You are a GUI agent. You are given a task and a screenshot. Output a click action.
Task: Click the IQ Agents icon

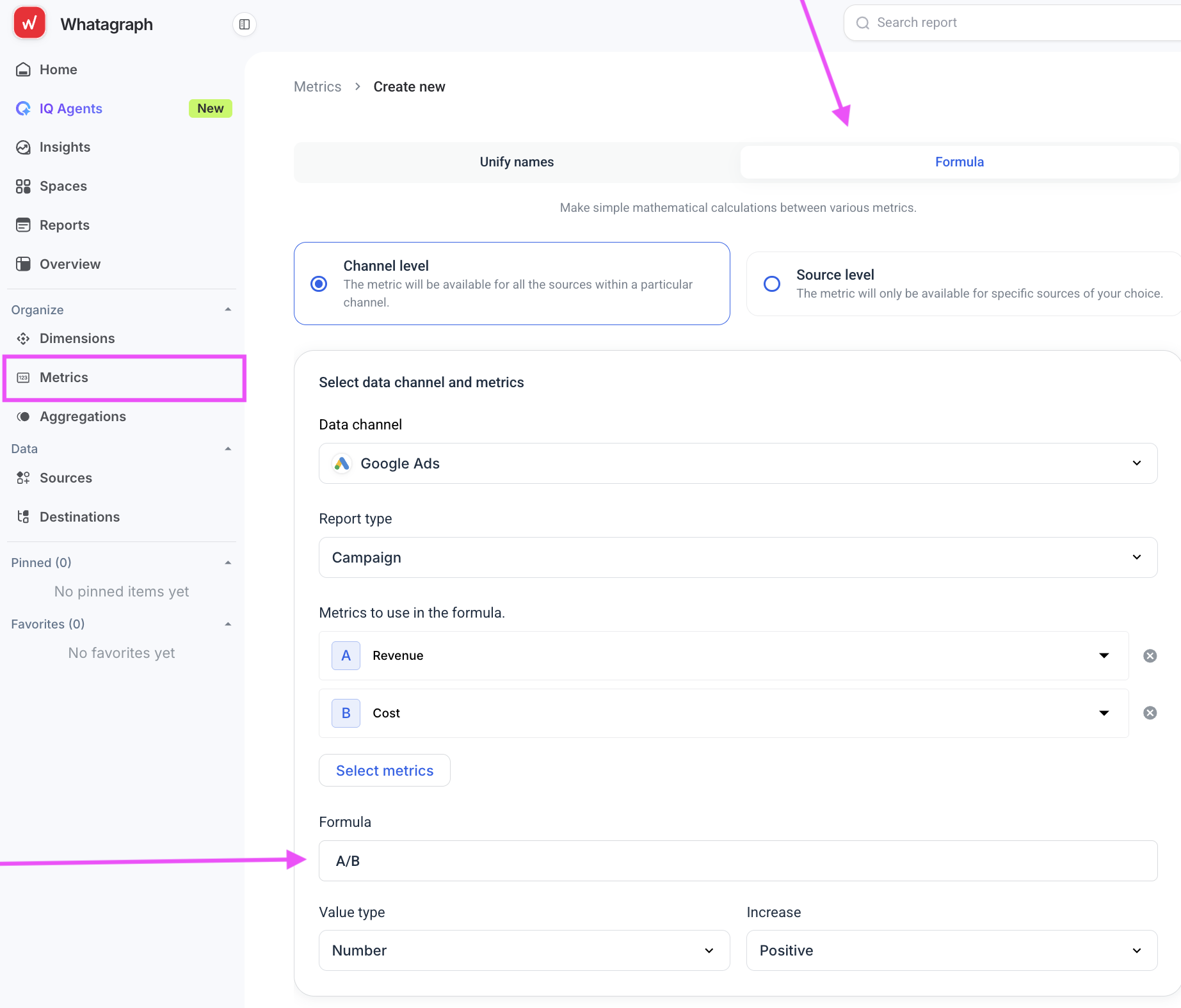point(23,109)
